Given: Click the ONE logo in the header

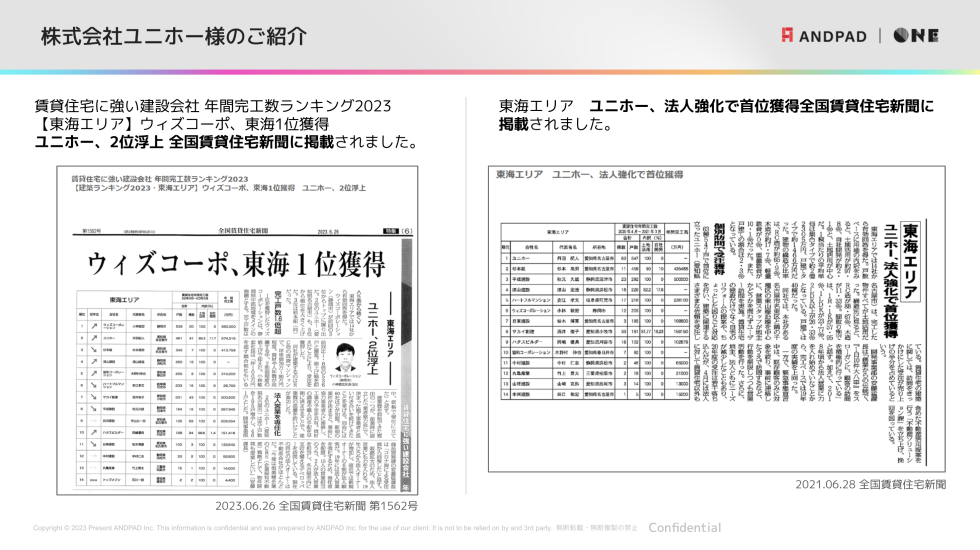Looking at the screenshot, I should (x=916, y=36).
